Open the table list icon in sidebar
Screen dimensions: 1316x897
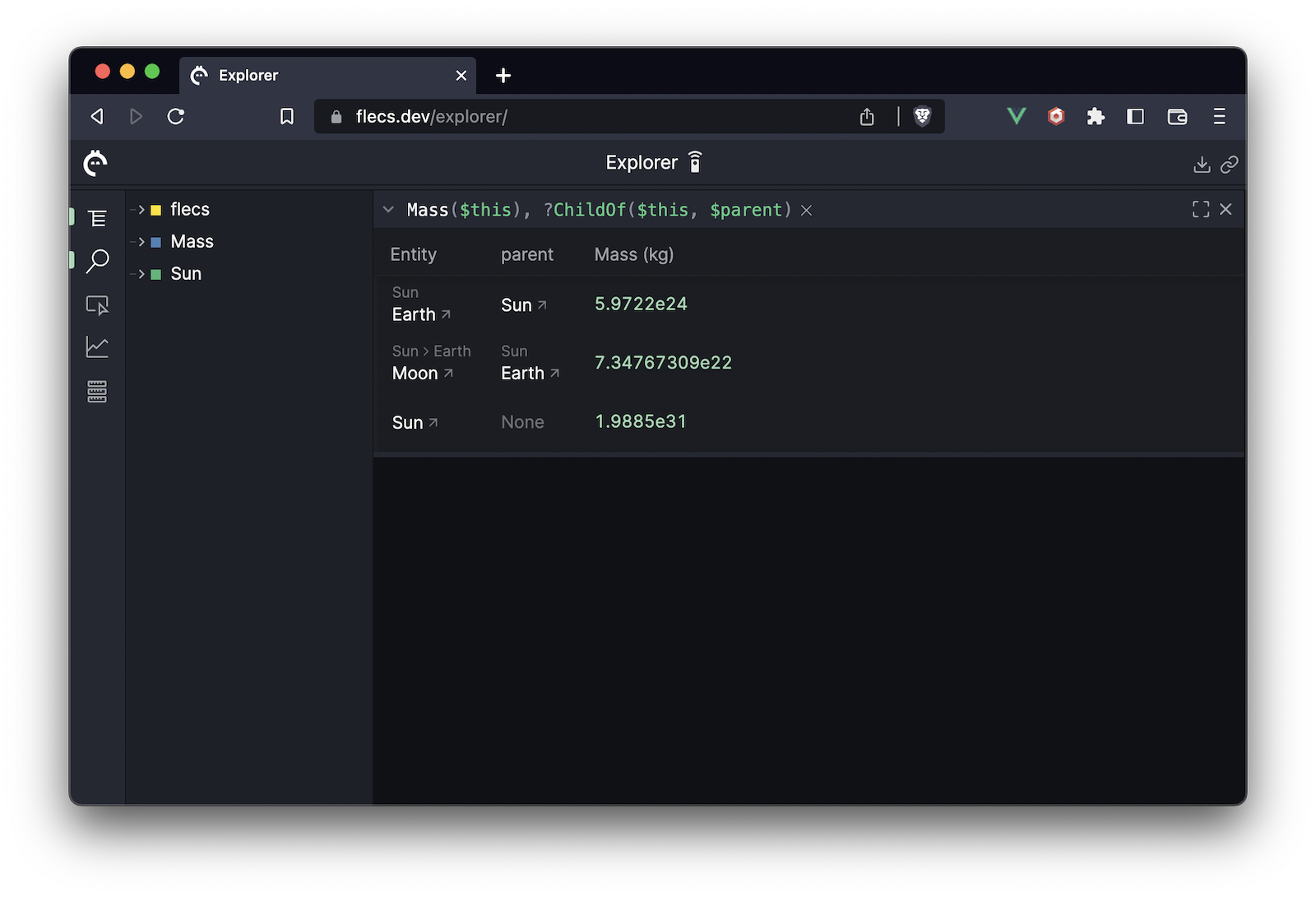click(x=97, y=392)
